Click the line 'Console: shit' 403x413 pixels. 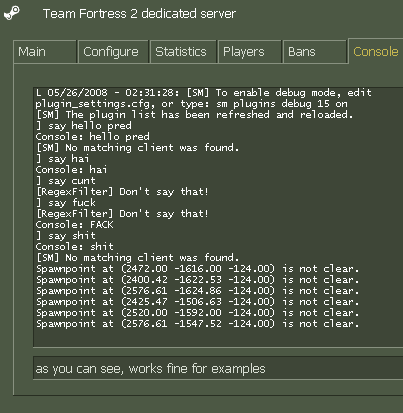pos(75,247)
